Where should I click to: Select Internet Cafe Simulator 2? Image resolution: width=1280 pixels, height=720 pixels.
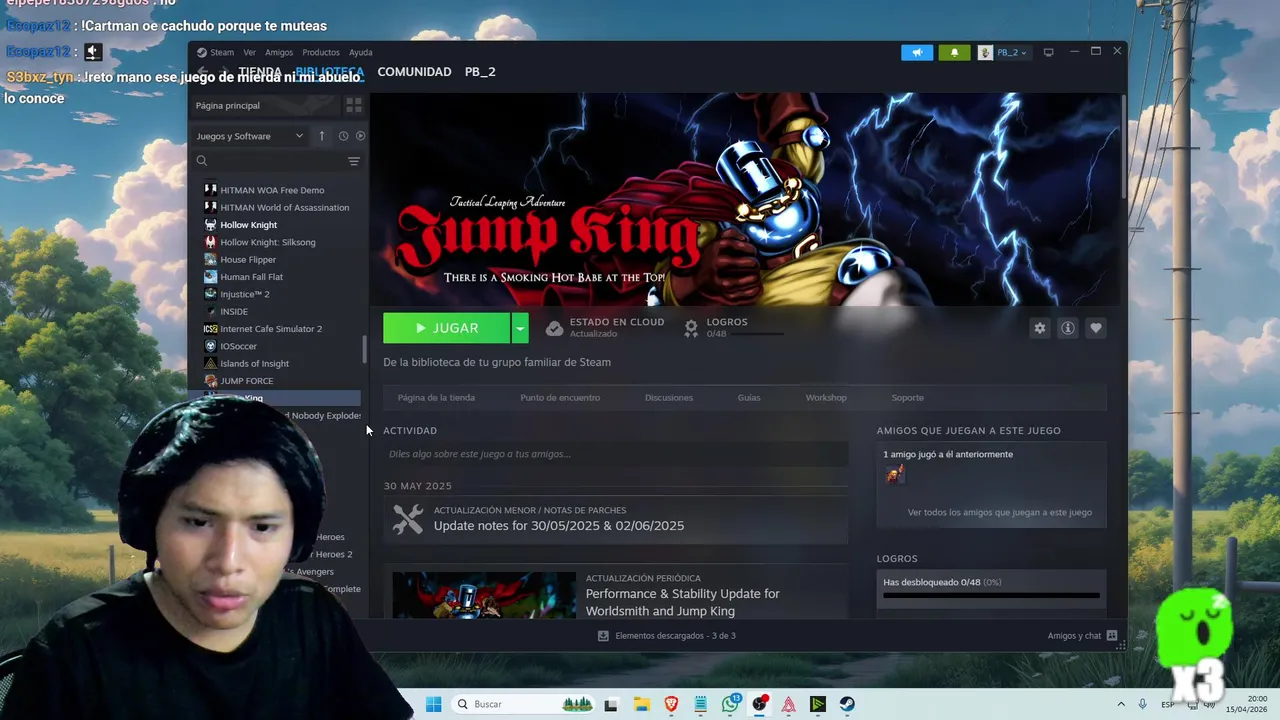tap(270, 329)
